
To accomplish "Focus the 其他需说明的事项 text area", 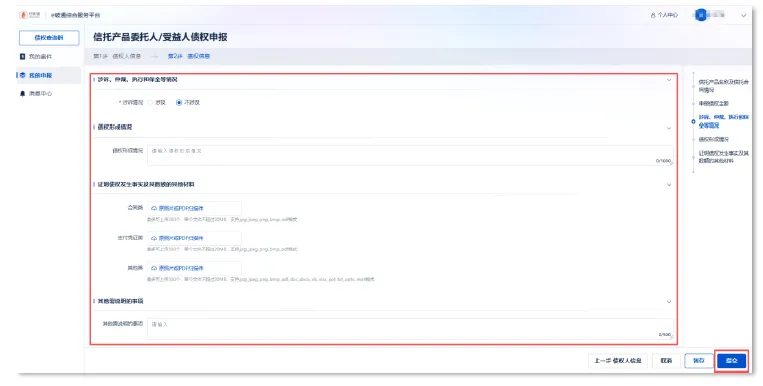I will (x=410, y=329).
